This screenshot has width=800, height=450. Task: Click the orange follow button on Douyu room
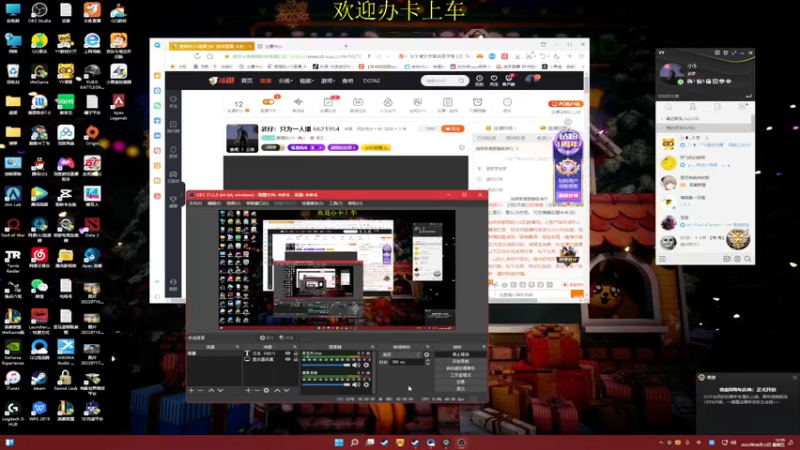pyautogui.click(x=452, y=129)
